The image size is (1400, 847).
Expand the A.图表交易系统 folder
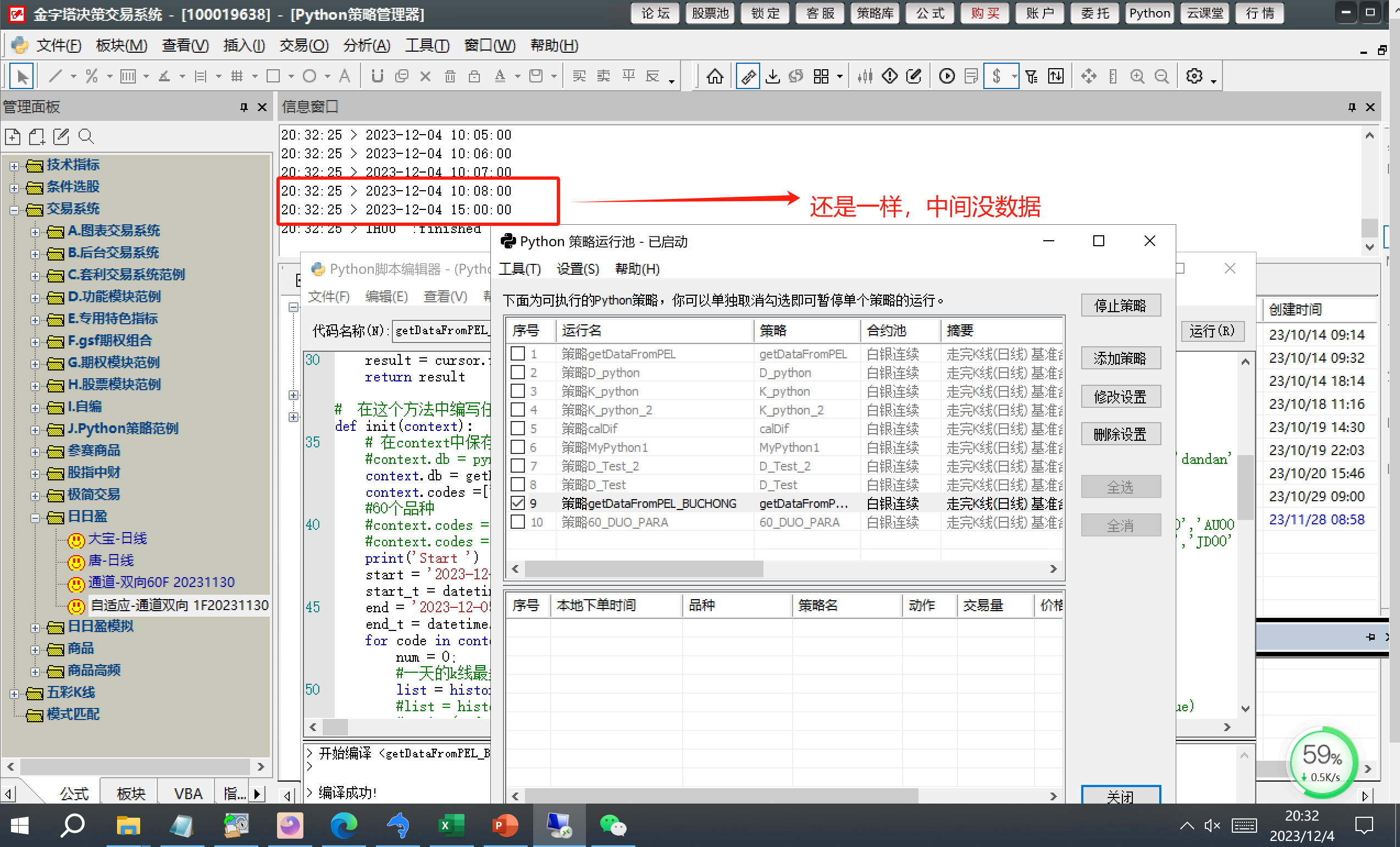[x=35, y=232]
